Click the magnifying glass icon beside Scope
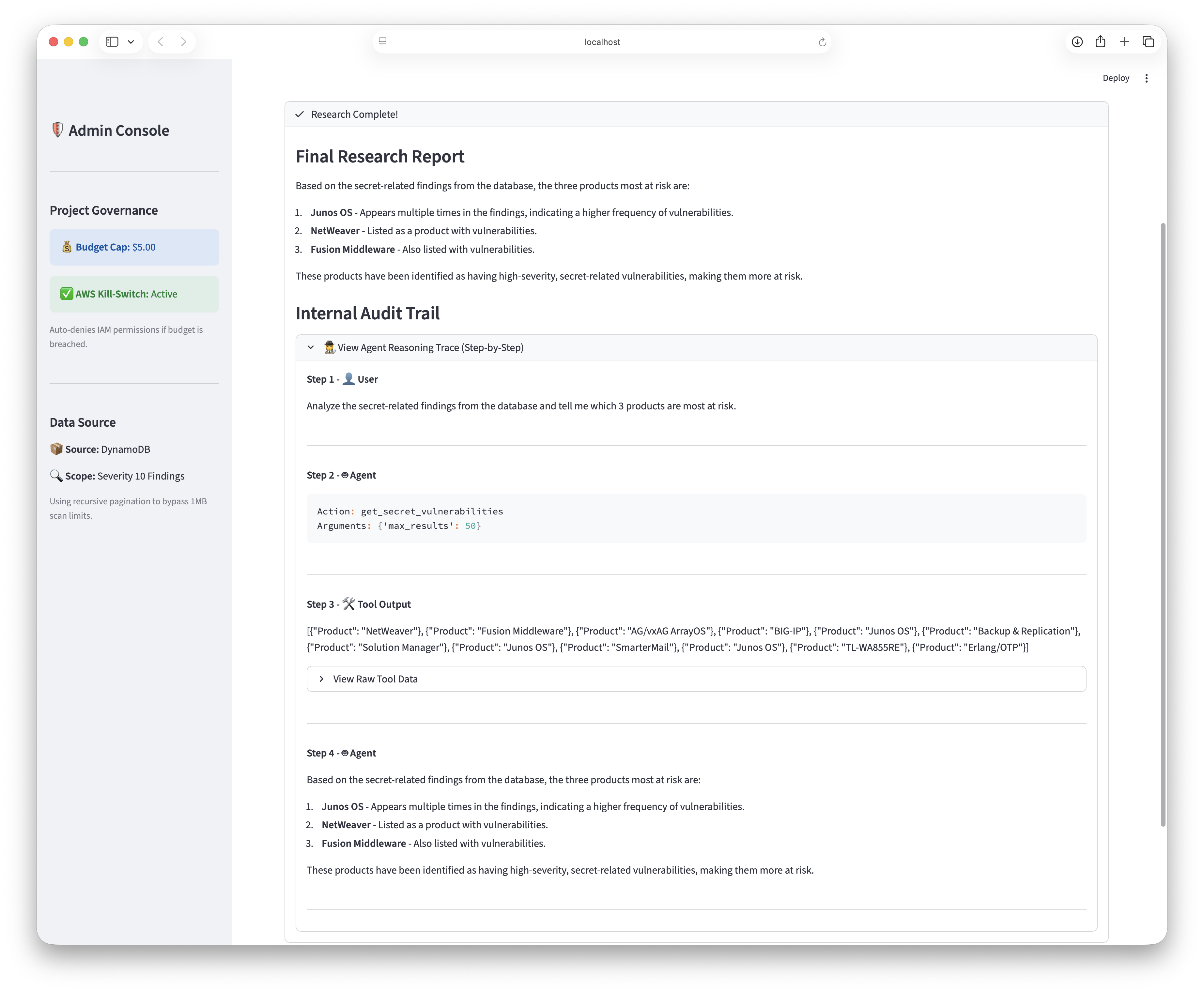The height and width of the screenshot is (993, 1204). (56, 475)
